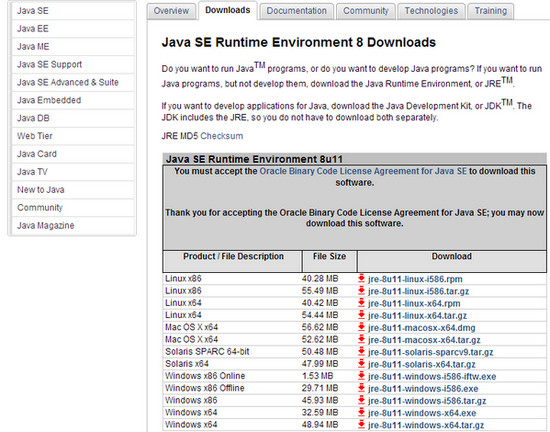The height and width of the screenshot is (432, 550).
Task: Click the Download column header
Action: (451, 261)
